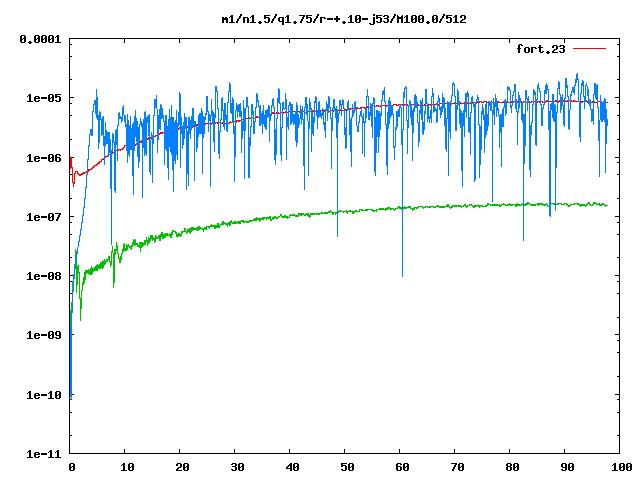This screenshot has height=480, width=640.
Task: Click the x-axis label 10
Action: (x=127, y=467)
